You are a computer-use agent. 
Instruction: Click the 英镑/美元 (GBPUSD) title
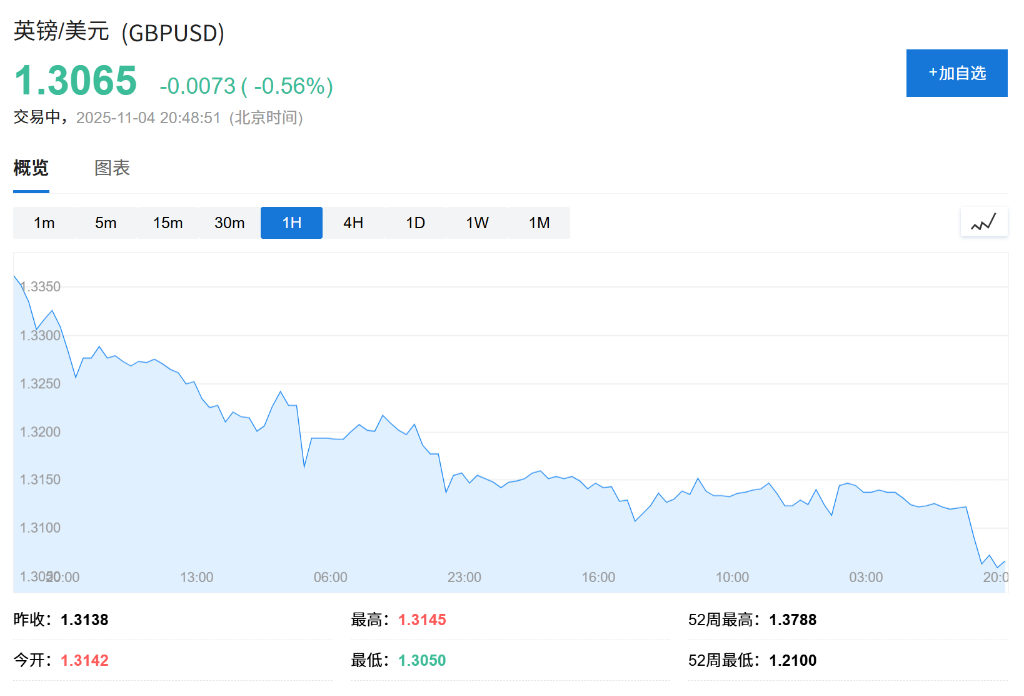click(117, 32)
